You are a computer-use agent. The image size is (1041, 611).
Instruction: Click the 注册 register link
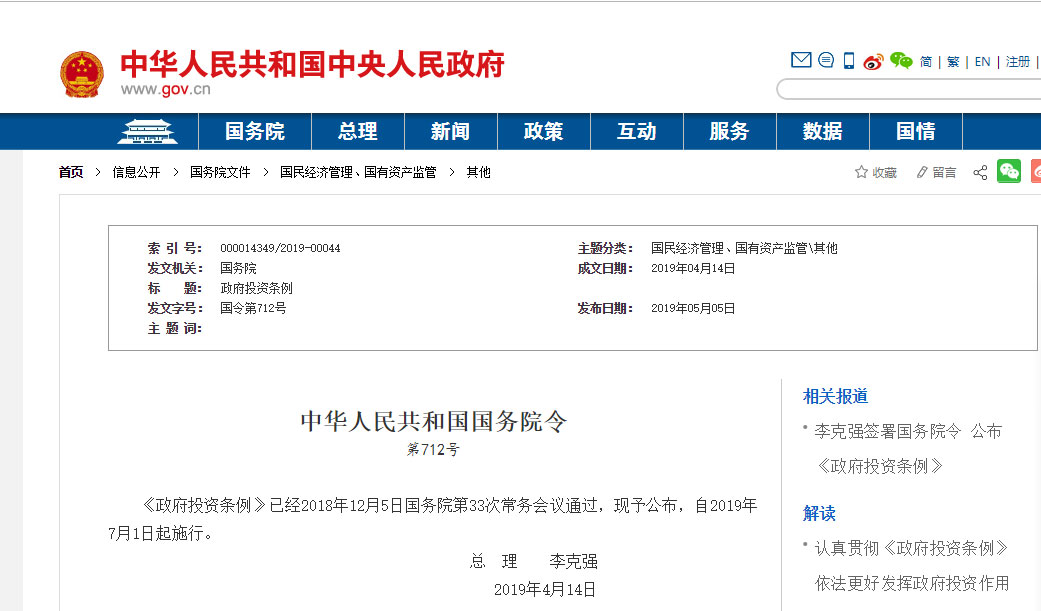[x=1018, y=62]
